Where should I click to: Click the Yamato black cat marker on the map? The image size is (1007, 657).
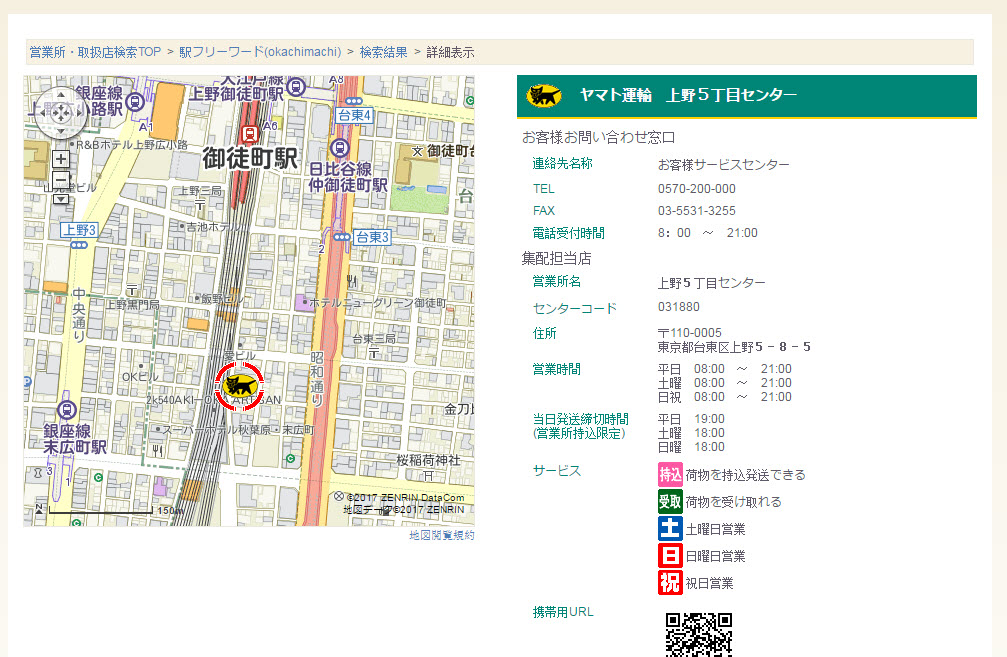point(239,386)
